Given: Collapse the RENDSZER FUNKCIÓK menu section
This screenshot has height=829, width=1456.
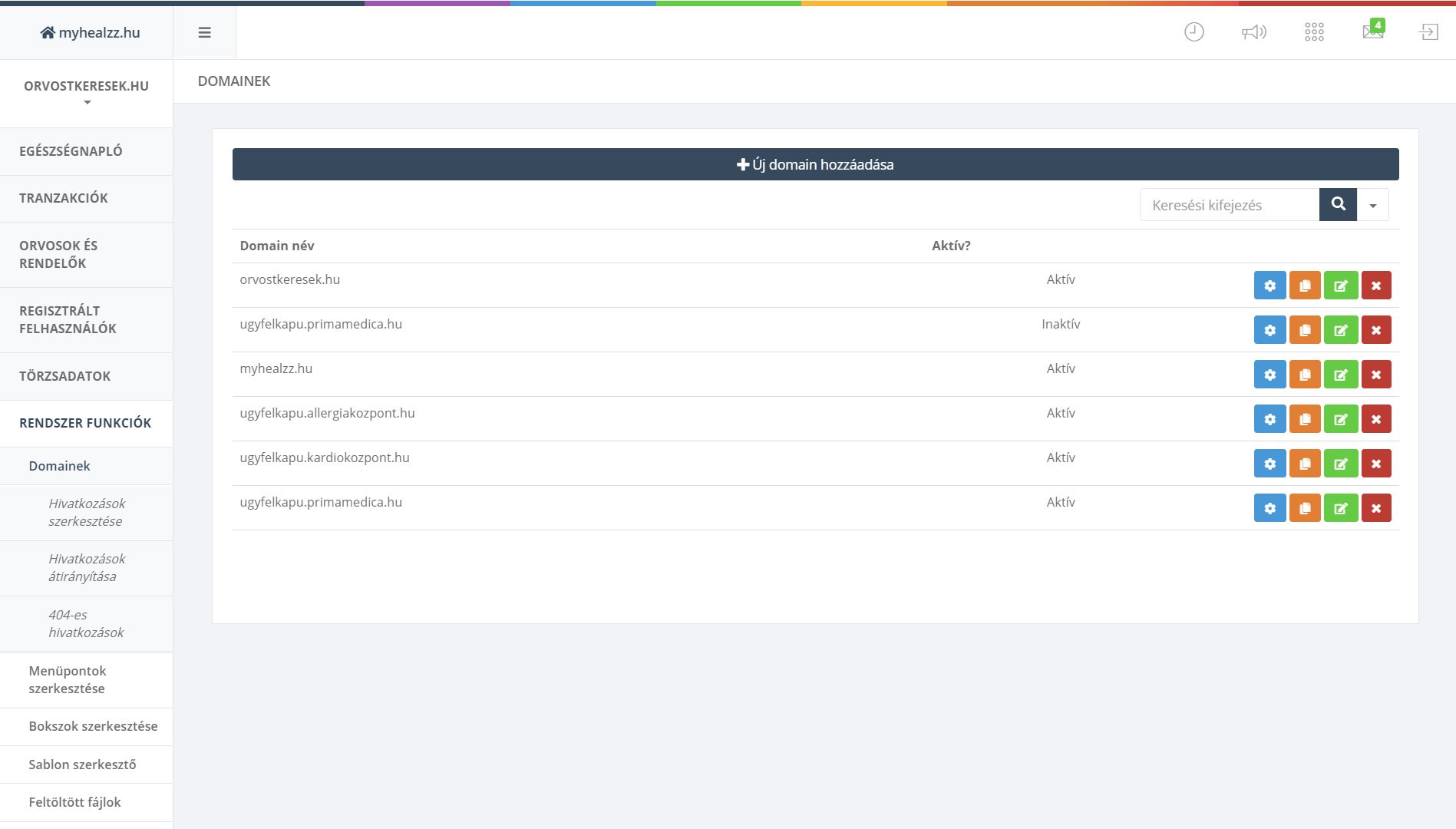Looking at the screenshot, I should tap(86, 423).
